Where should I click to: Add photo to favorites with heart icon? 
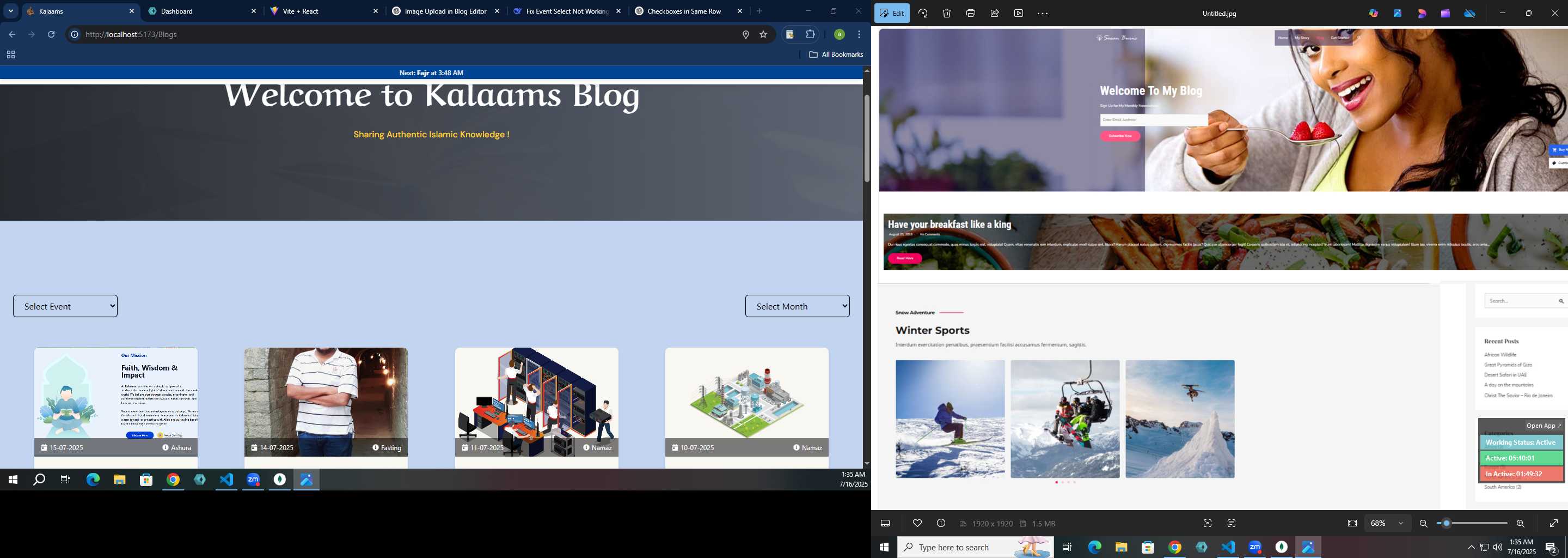click(x=917, y=523)
